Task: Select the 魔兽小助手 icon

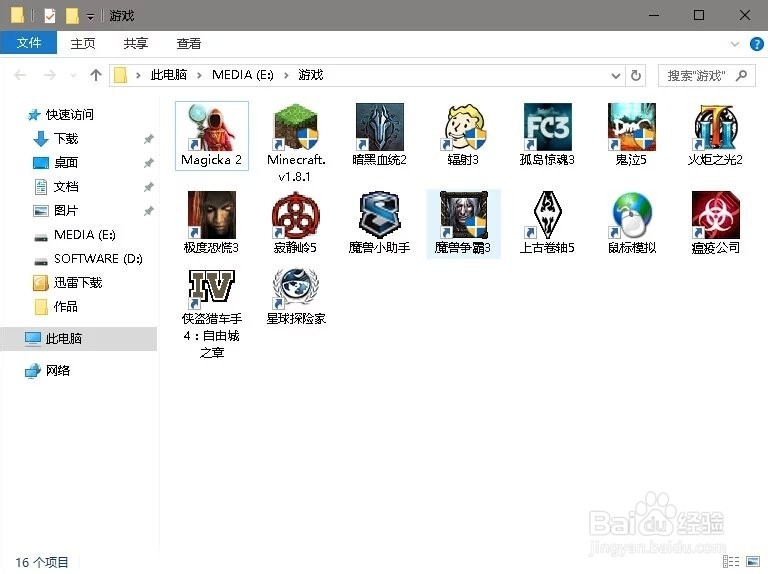Action: point(380,215)
